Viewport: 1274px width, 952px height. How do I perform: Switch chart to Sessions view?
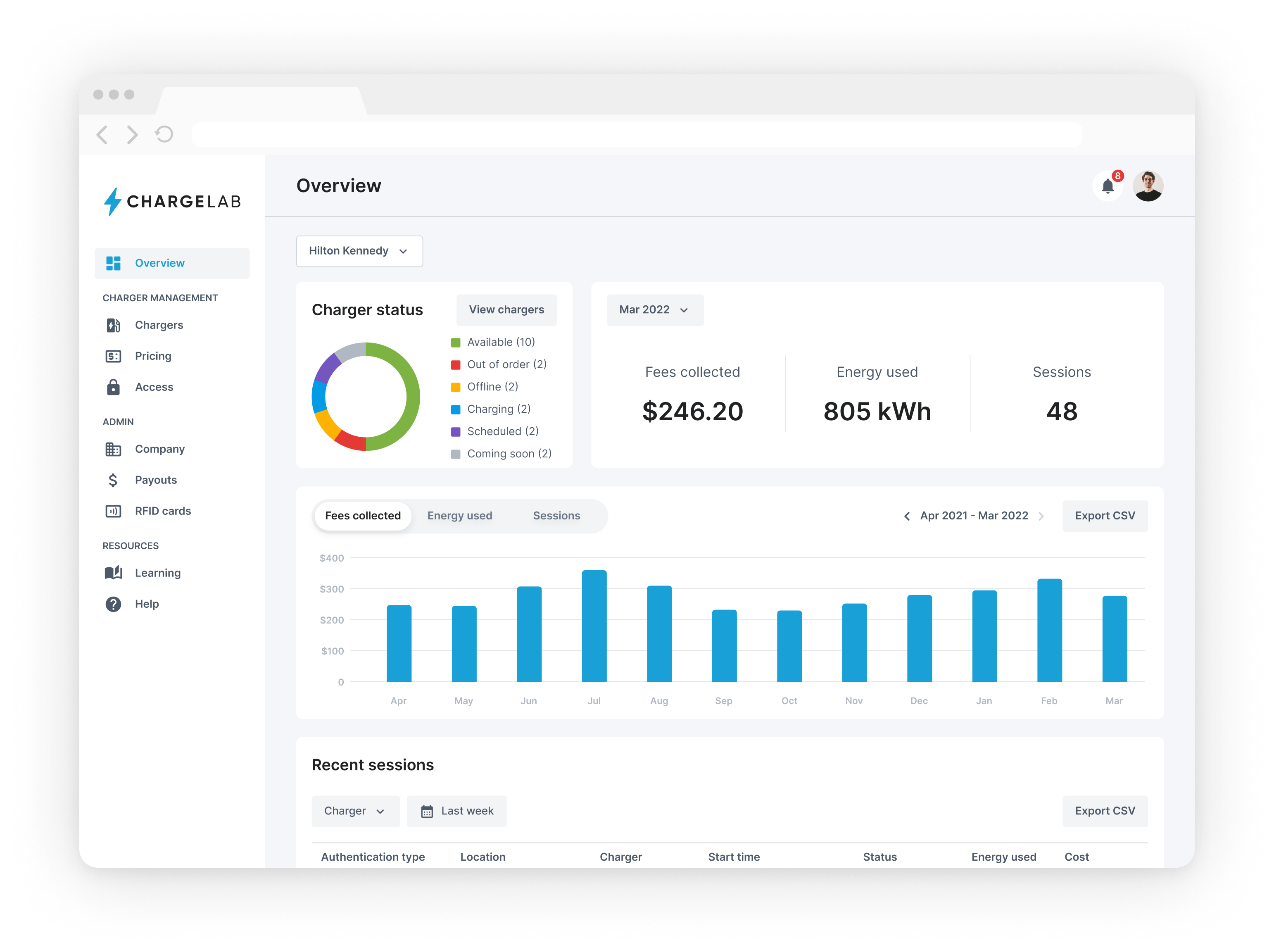[x=556, y=516]
